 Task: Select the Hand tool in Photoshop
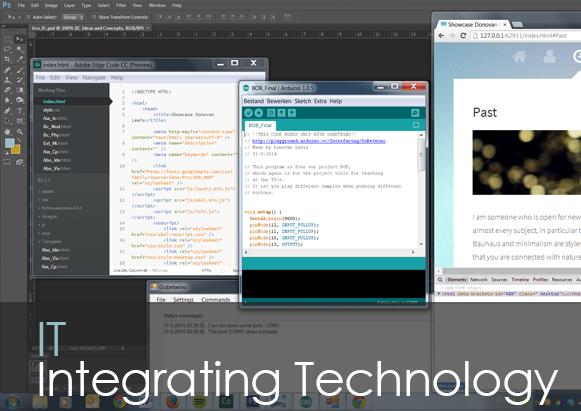point(7,131)
